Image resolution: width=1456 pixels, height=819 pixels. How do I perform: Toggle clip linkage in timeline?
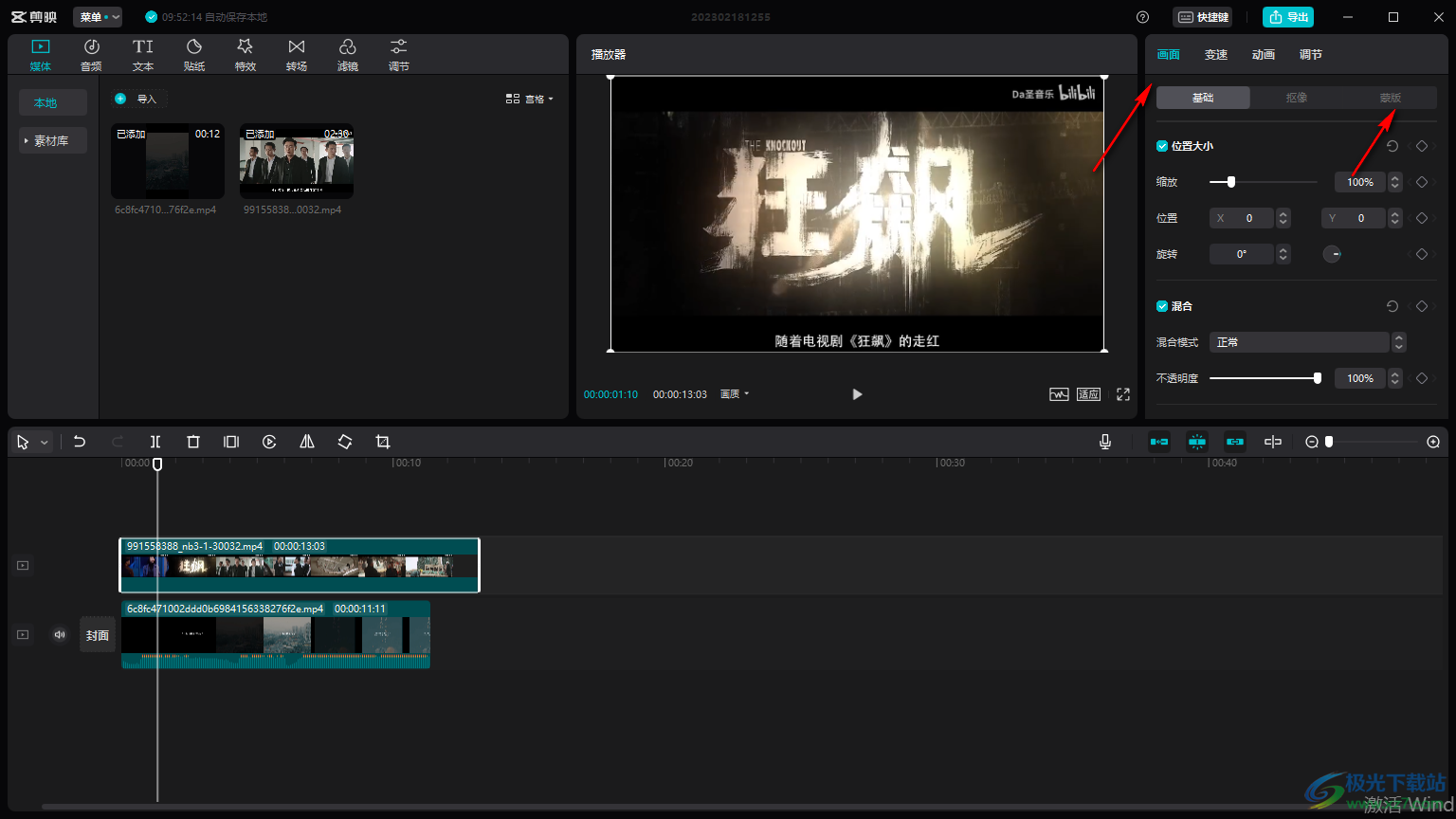point(1235,442)
